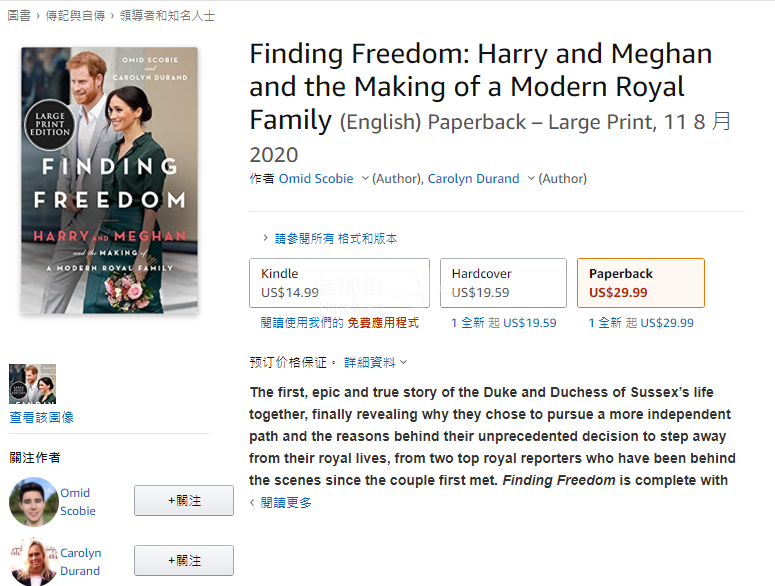Click the large Finding Freedom cover image
Screen dimensions: 775x586
[x=109, y=180]
